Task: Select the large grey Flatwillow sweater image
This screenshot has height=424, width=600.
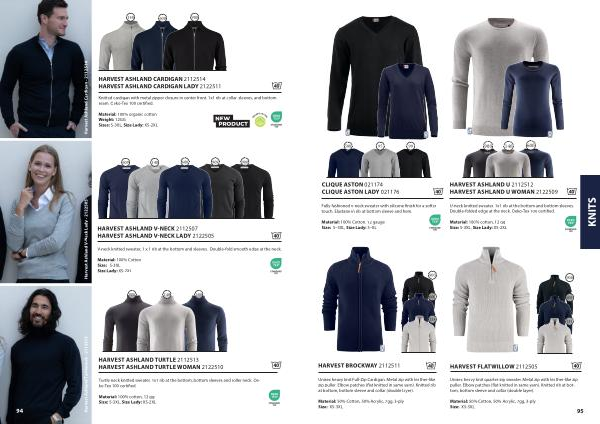Action: pyautogui.click(x=491, y=300)
